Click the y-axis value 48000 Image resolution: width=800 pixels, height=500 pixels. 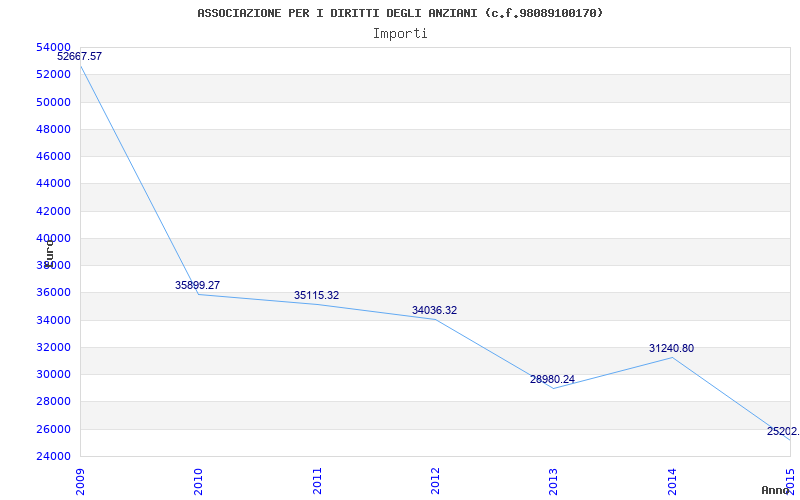pos(54,129)
